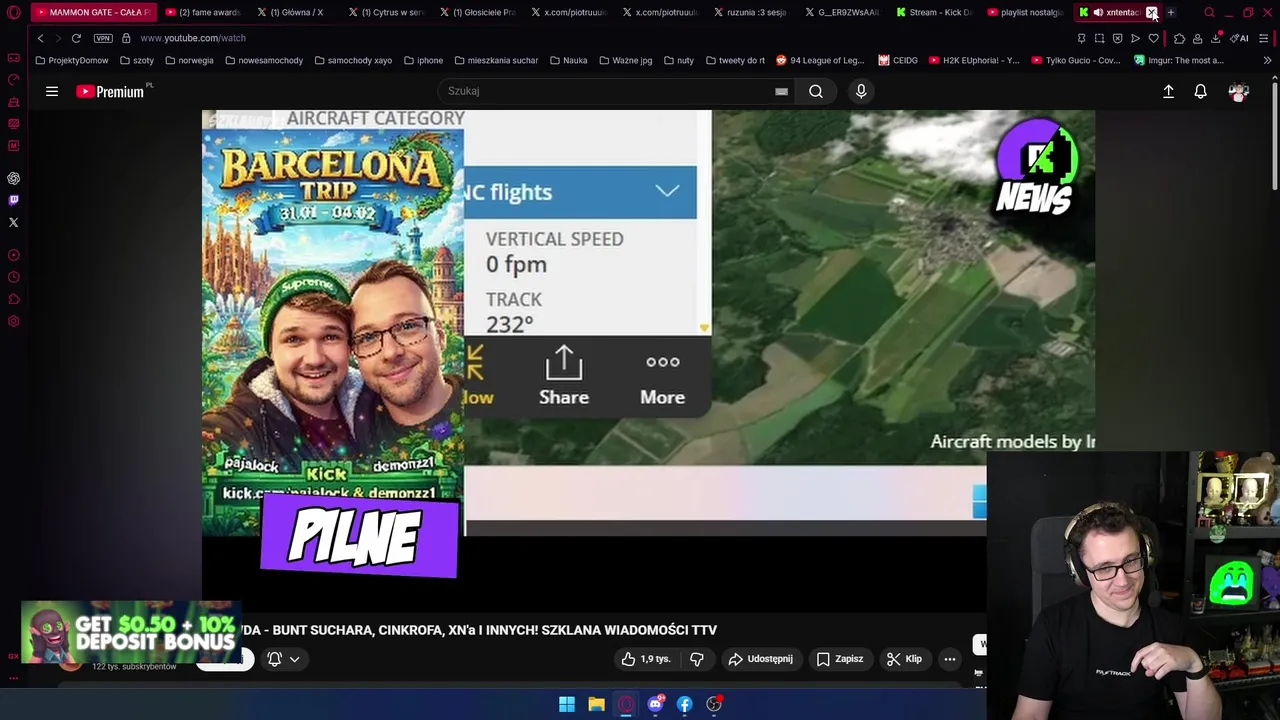Click the YouTube search magnifier button
This screenshot has width=1280, height=720.
(816, 91)
